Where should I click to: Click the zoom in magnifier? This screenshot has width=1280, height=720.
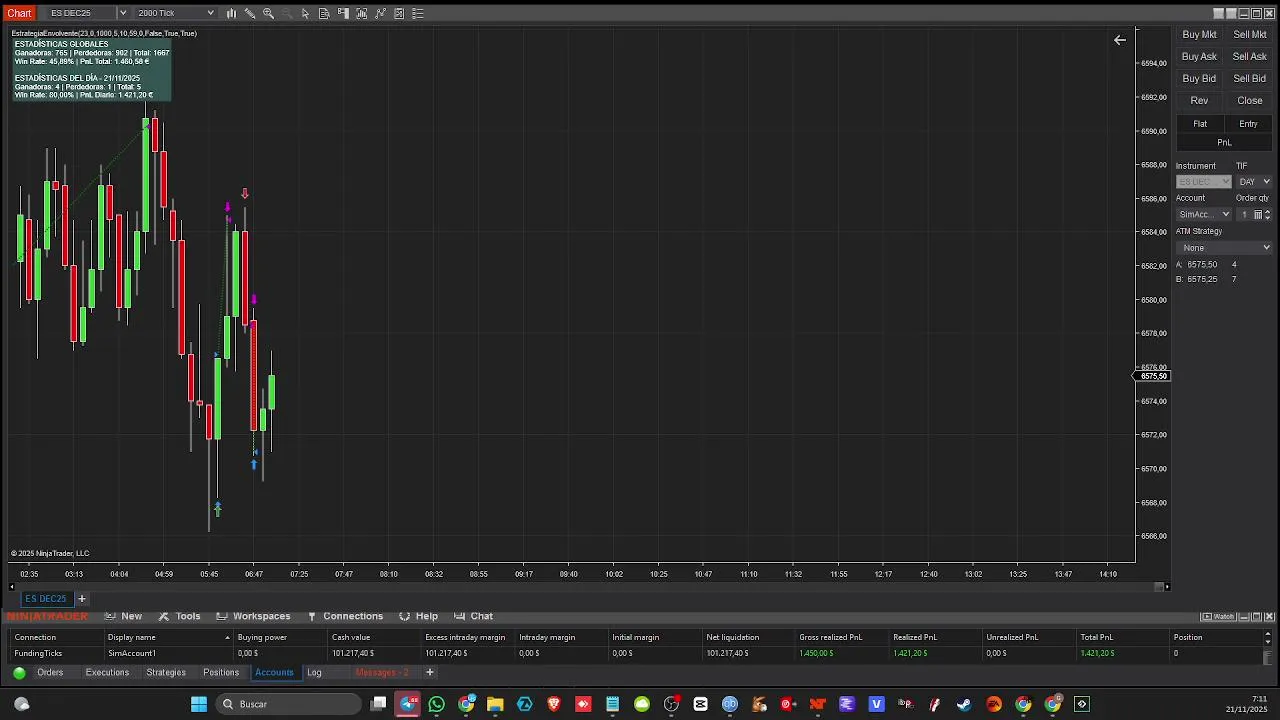(268, 13)
